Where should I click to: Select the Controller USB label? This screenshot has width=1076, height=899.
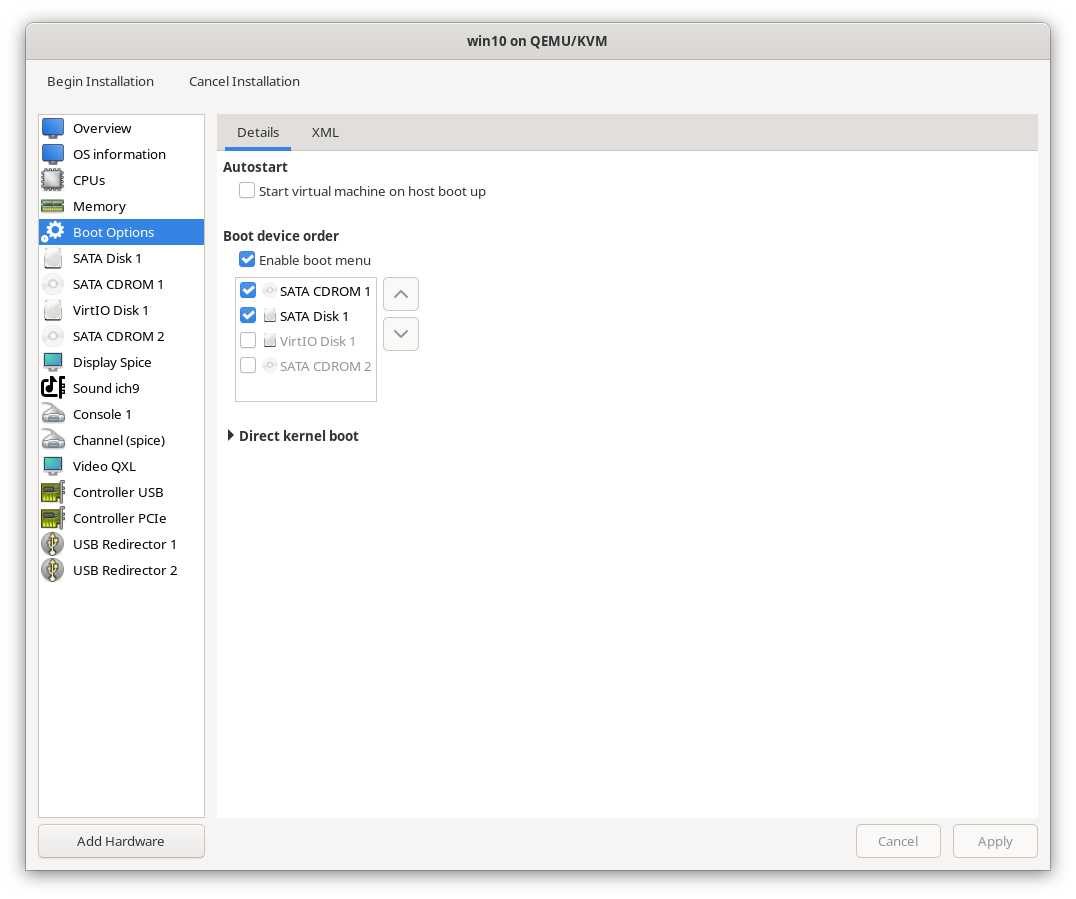coord(118,493)
